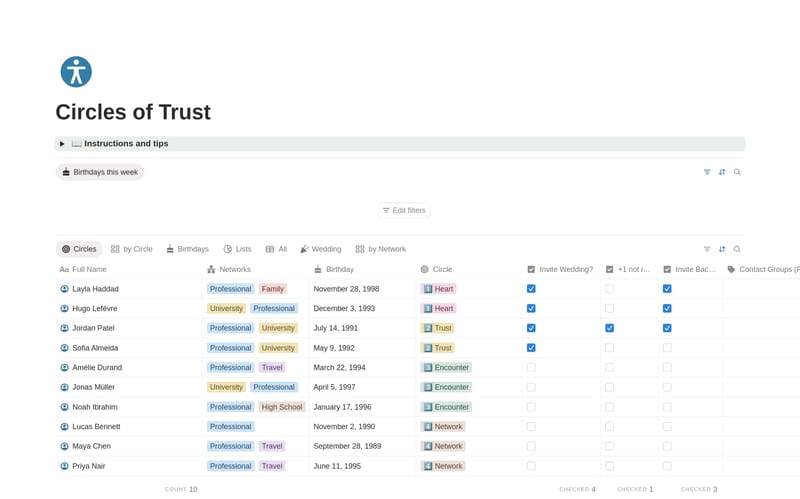Expand the Instructions and tips toggle
The image size is (800, 499).
62,144
